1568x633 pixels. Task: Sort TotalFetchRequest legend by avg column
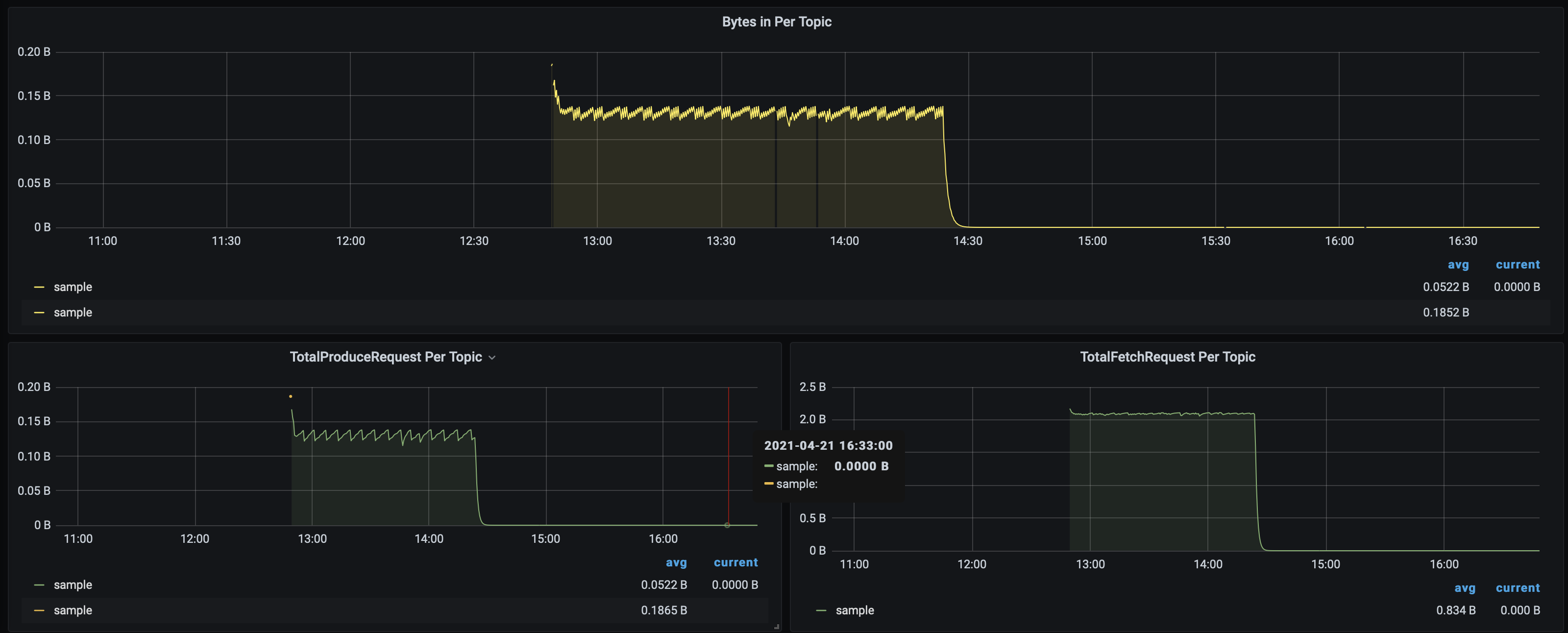[1465, 588]
